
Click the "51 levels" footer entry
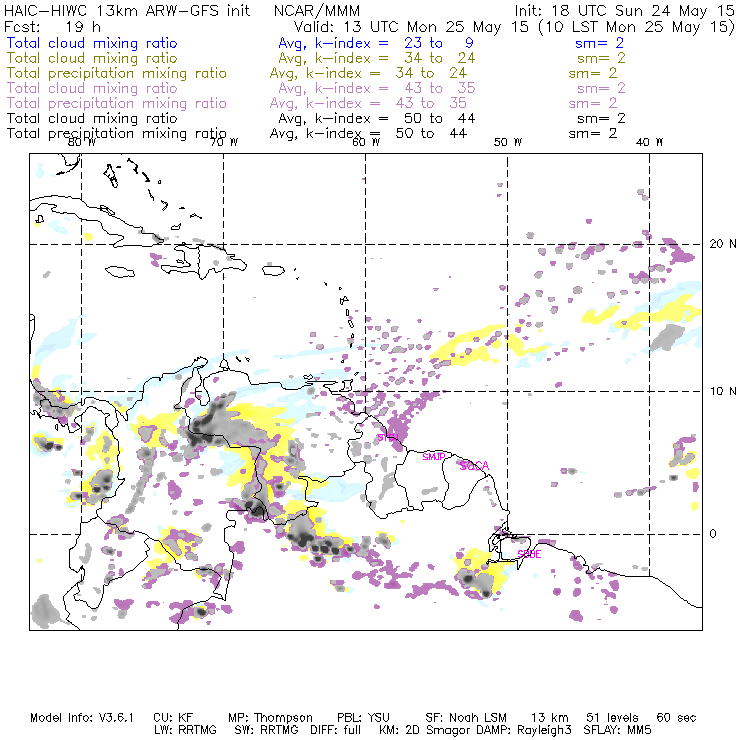[x=612, y=718]
